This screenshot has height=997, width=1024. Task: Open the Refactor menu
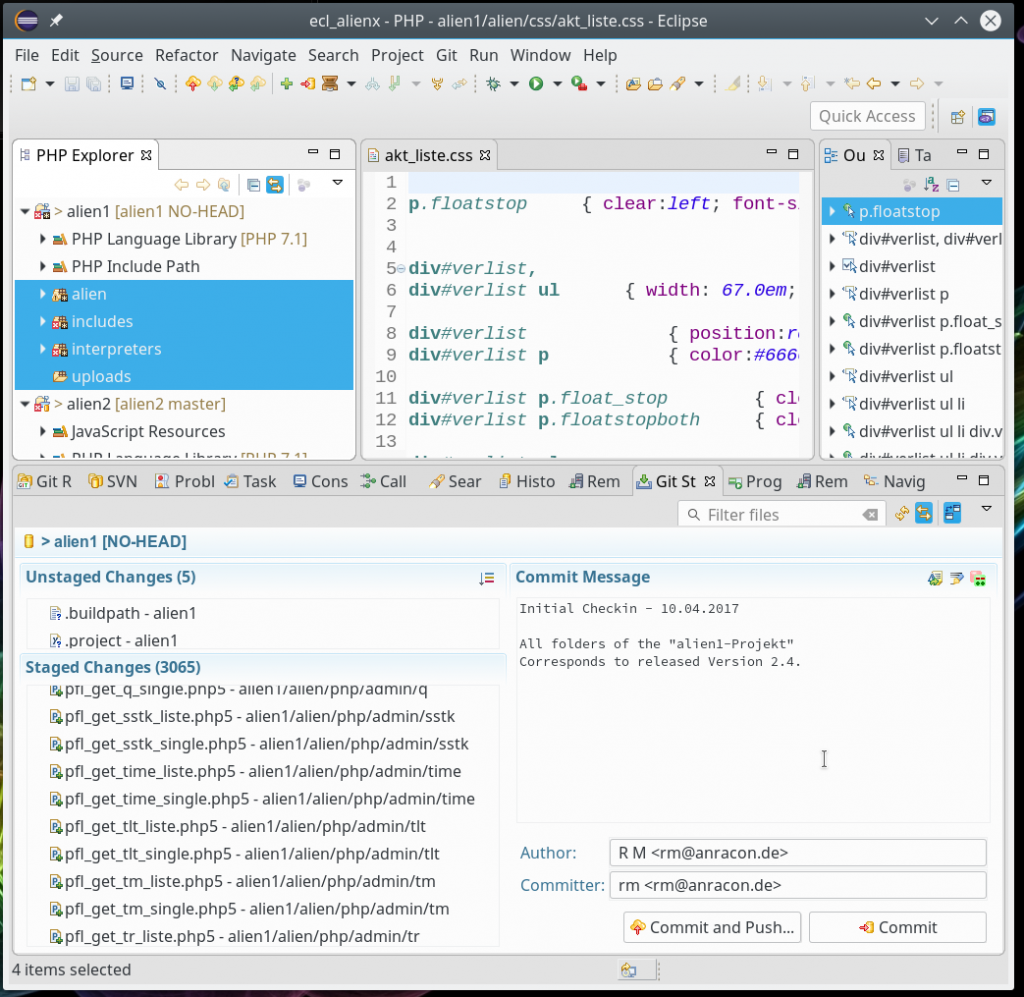(186, 55)
